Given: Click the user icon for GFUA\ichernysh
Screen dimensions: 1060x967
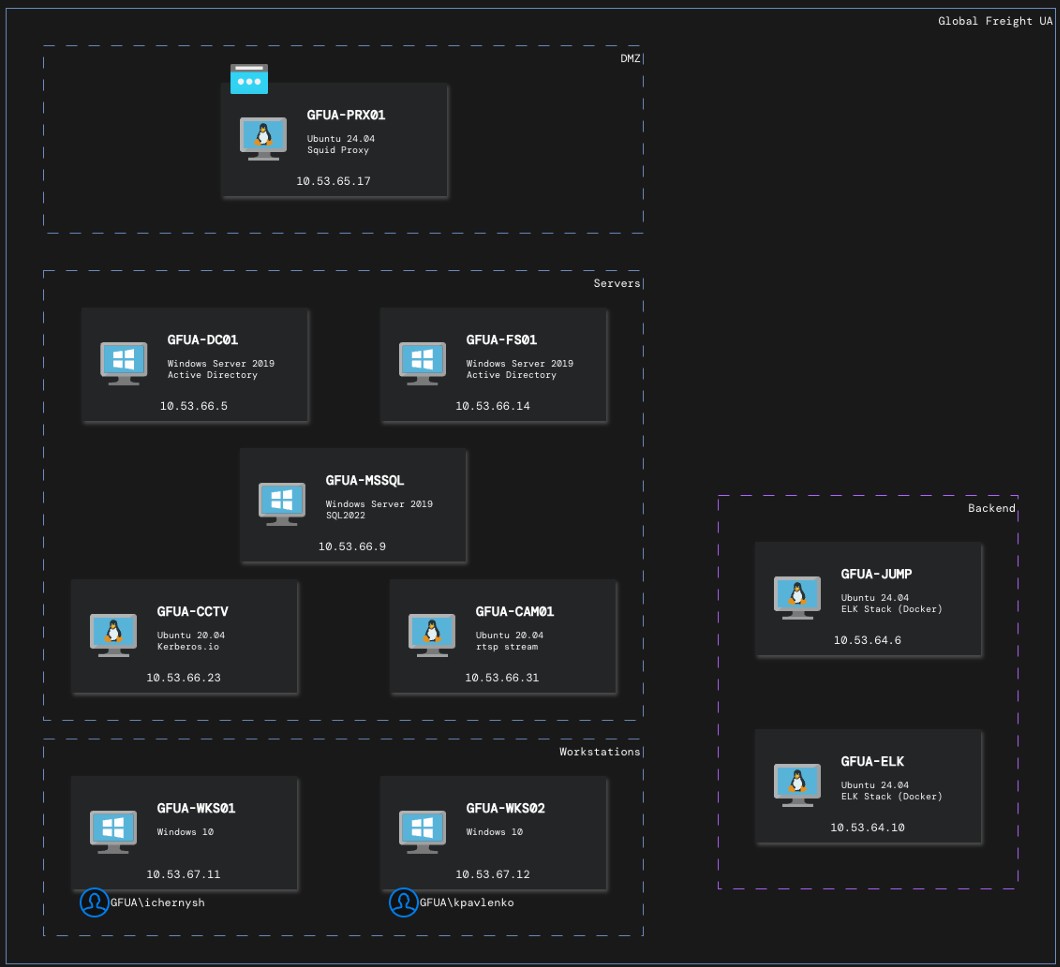Looking at the screenshot, I should click(x=95, y=903).
